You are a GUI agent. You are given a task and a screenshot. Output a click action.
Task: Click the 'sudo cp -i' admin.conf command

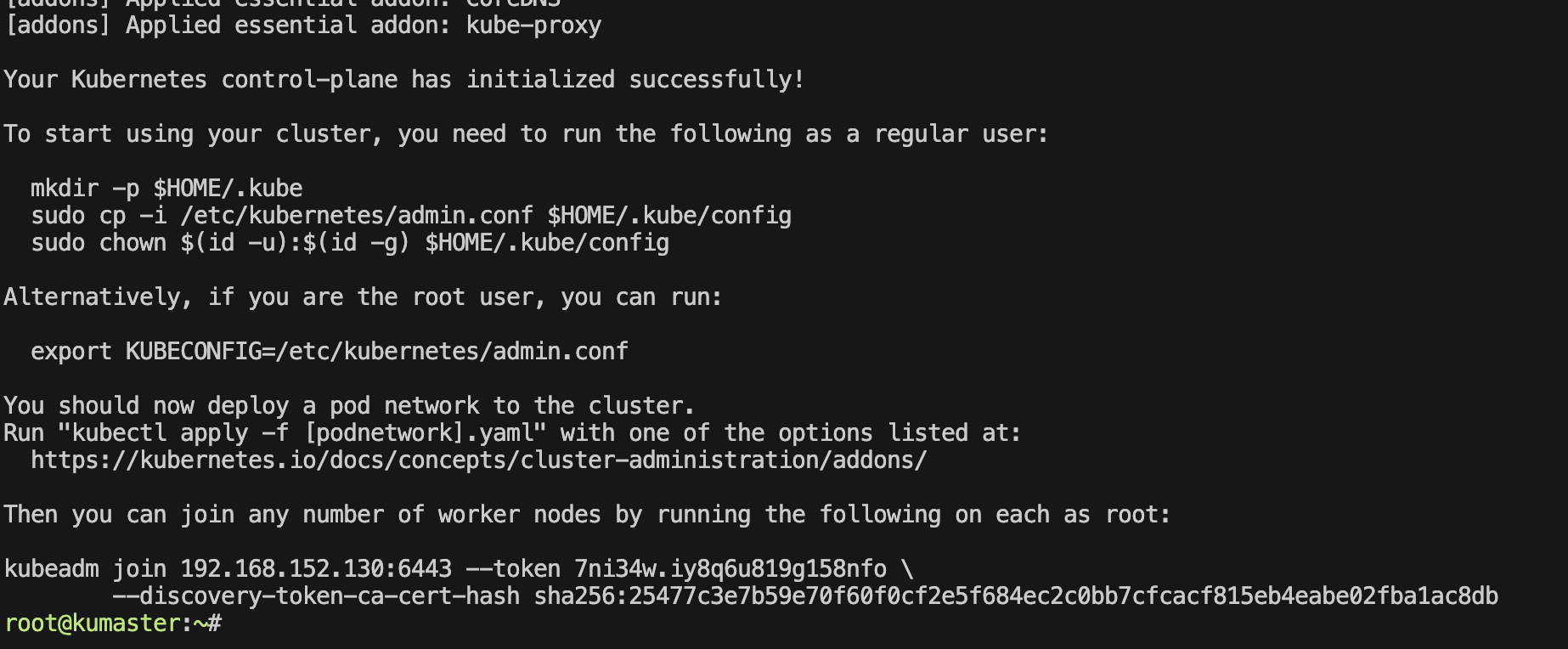pyautogui.click(x=411, y=216)
